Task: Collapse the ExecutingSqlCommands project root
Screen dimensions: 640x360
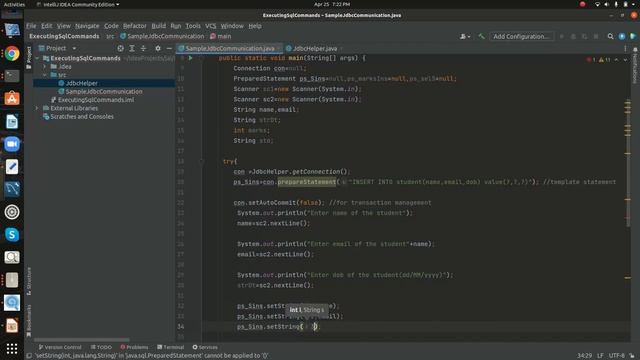Action: (37, 58)
